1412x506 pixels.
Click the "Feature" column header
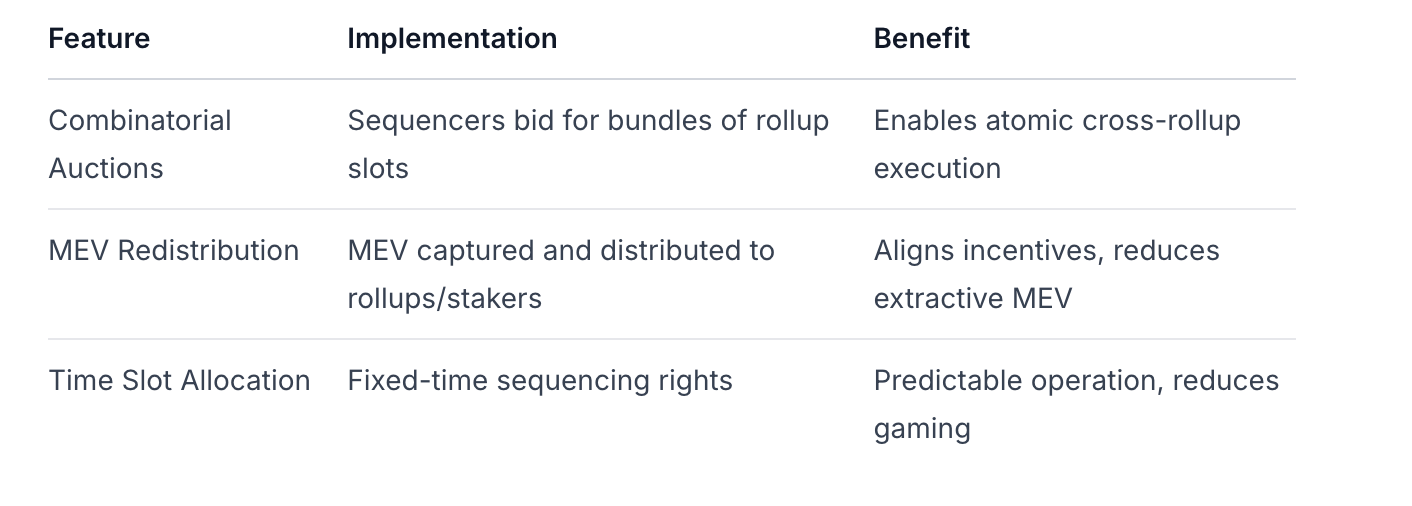[99, 39]
